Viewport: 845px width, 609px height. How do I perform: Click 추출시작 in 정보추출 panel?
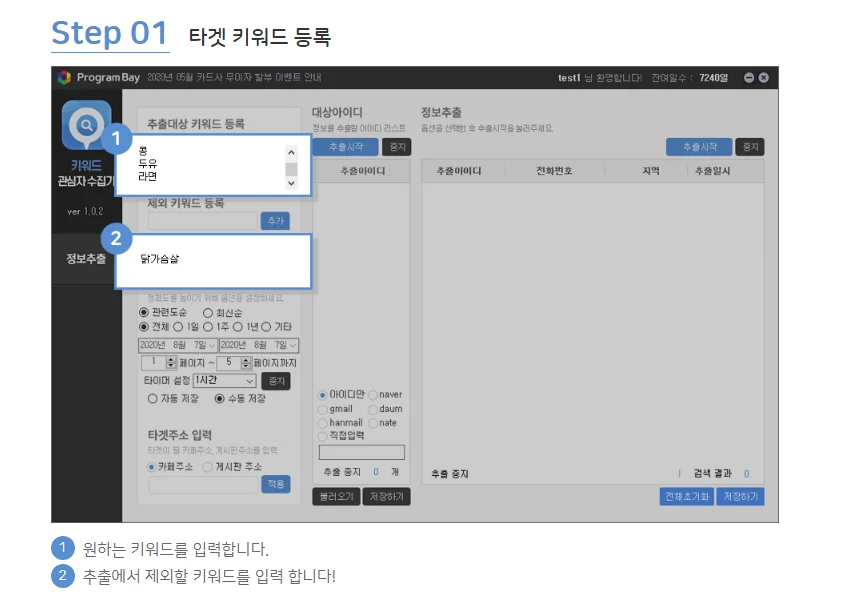click(699, 147)
